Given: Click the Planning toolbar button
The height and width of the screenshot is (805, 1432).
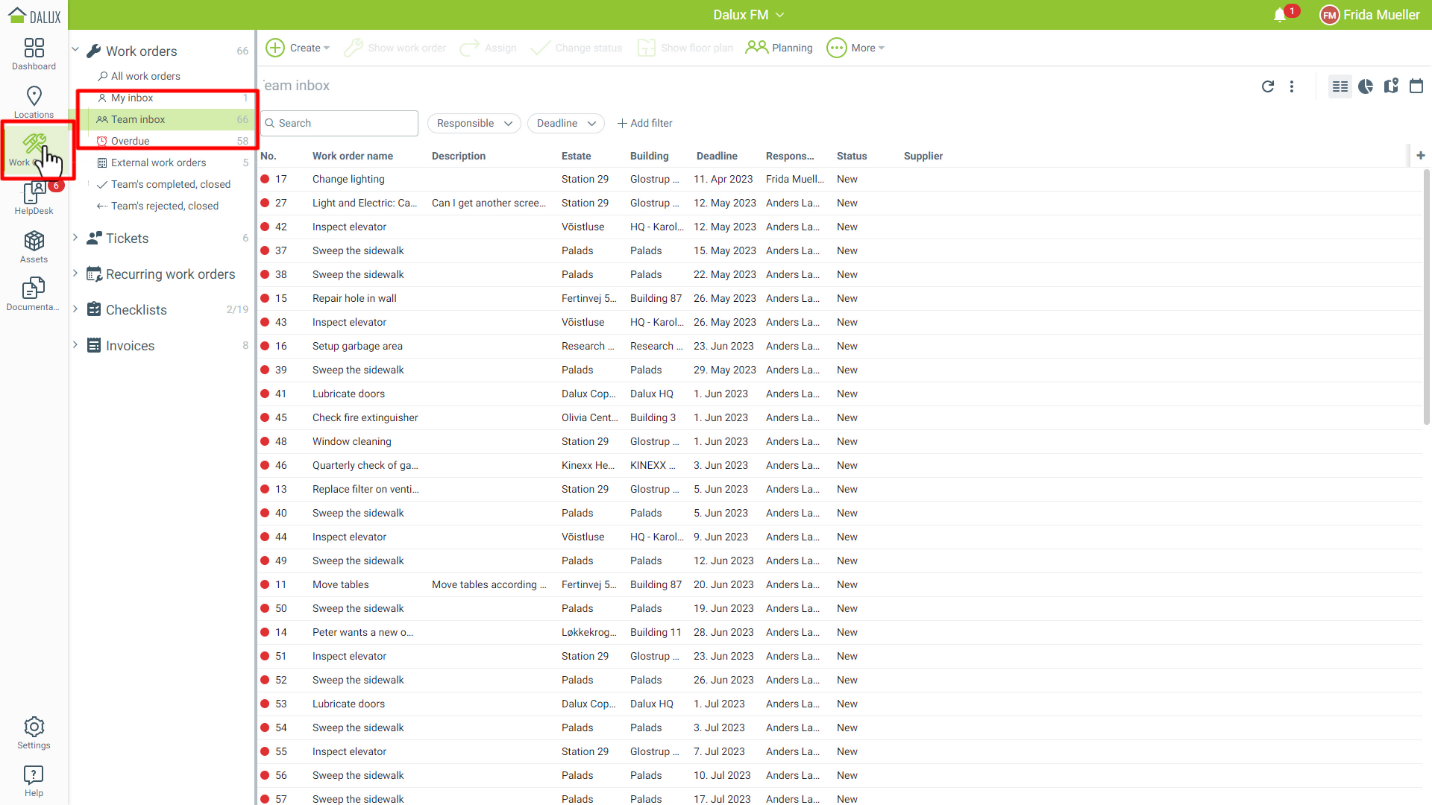Looking at the screenshot, I should (x=779, y=48).
